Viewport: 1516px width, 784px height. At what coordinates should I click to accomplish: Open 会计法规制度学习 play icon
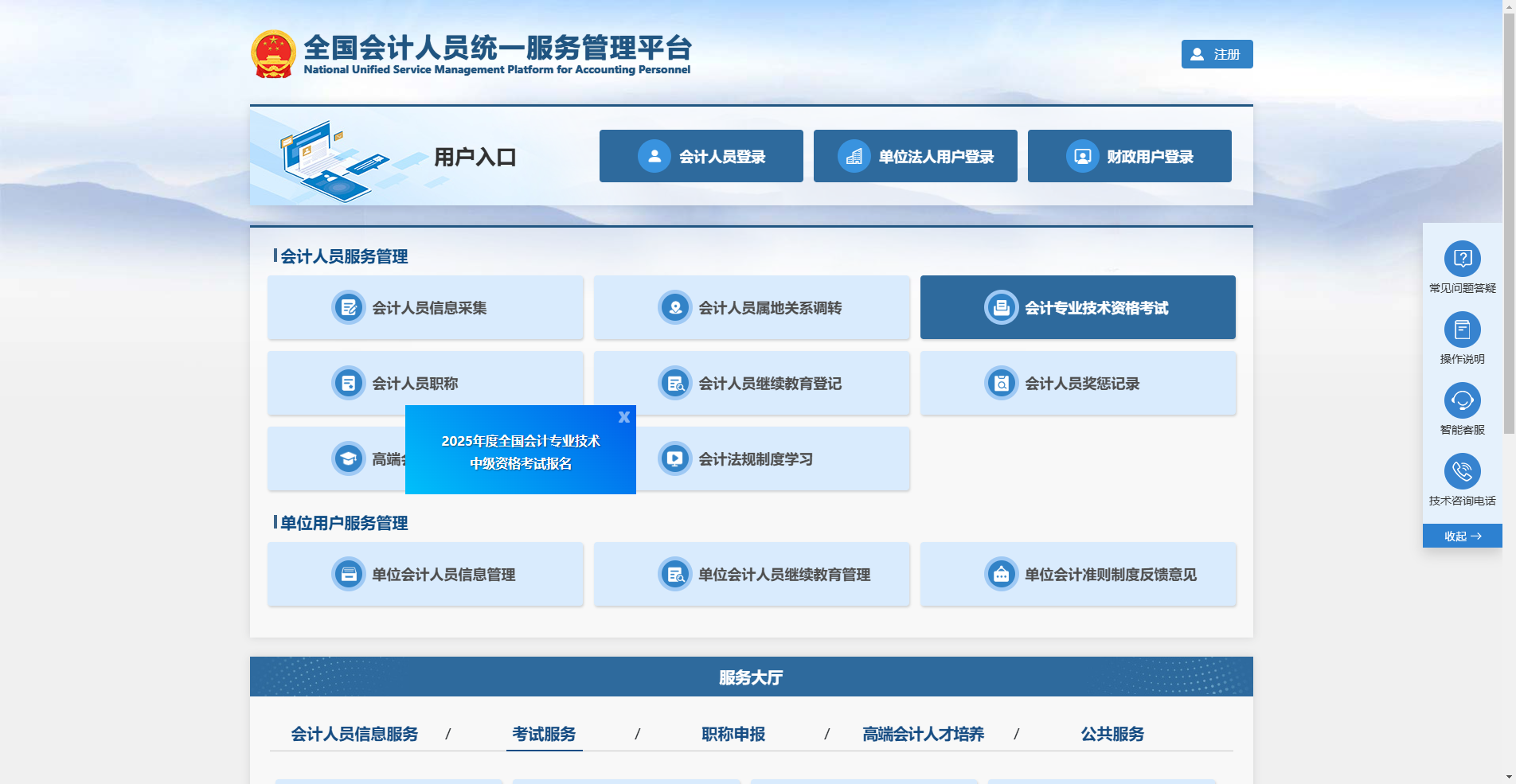674,458
